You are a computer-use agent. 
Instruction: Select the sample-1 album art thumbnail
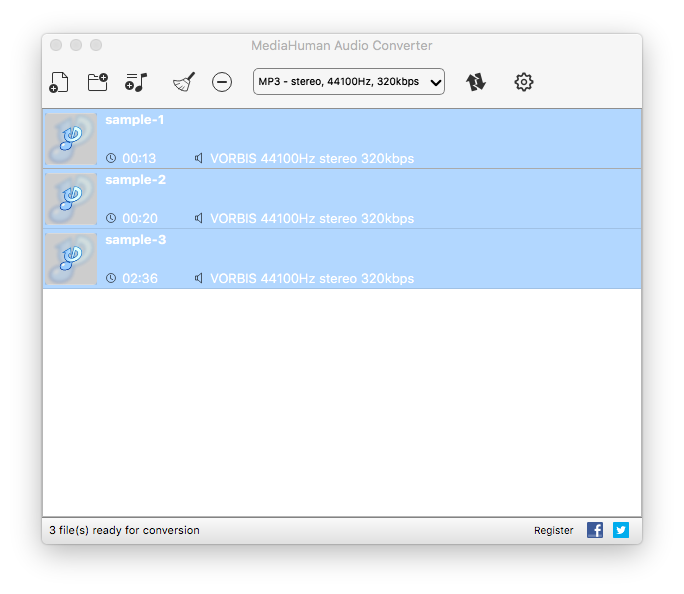(x=71, y=139)
